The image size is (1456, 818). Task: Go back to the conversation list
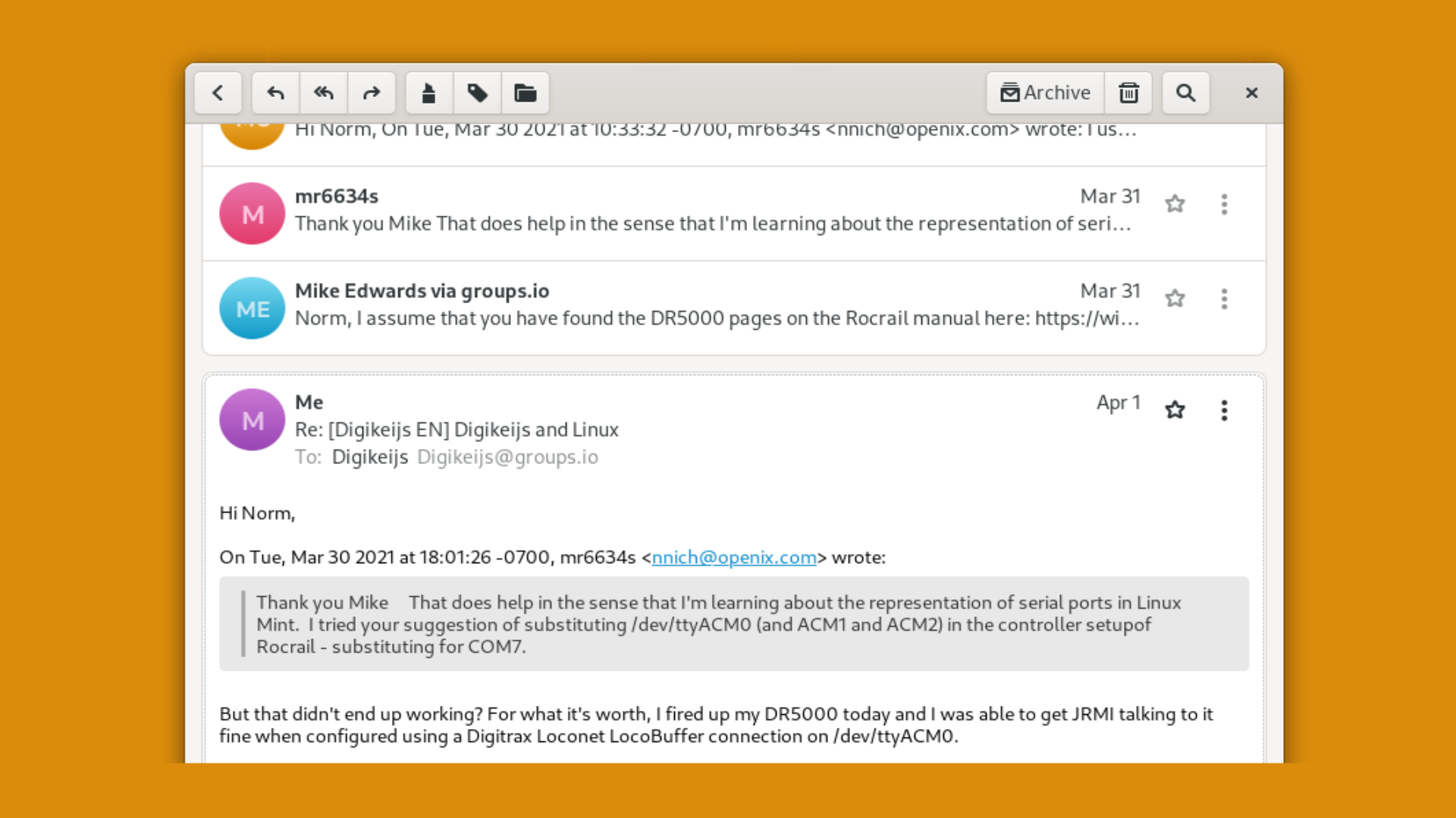(x=218, y=92)
